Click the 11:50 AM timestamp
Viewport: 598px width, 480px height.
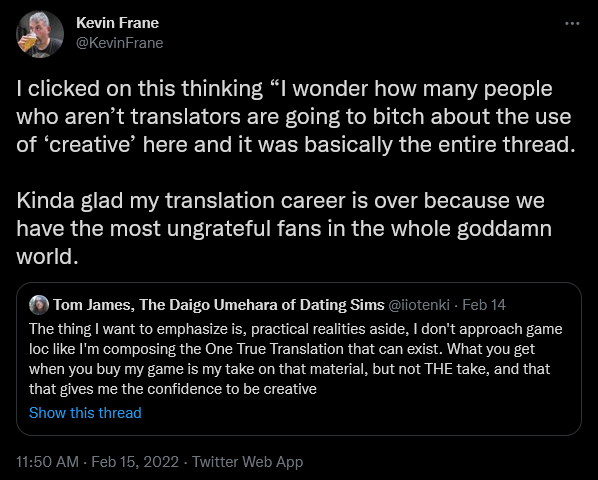click(47, 462)
